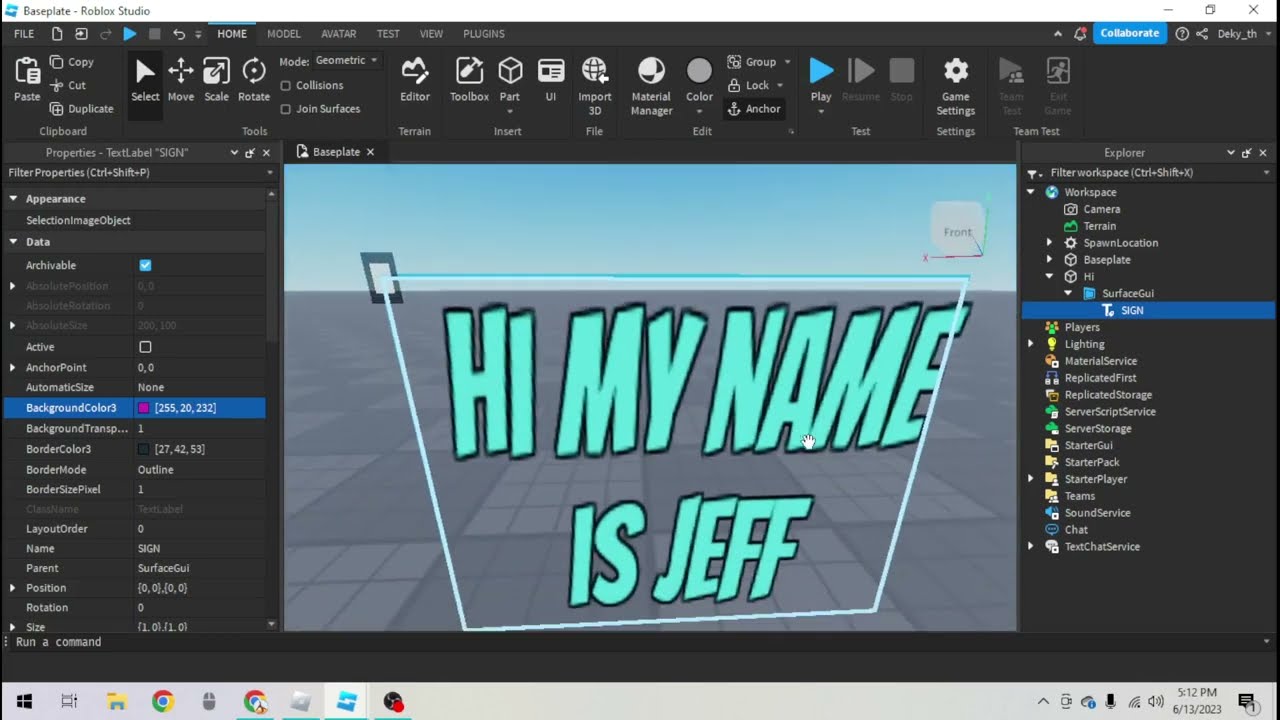
Task: Click the Collaborate button
Action: pos(1129,33)
